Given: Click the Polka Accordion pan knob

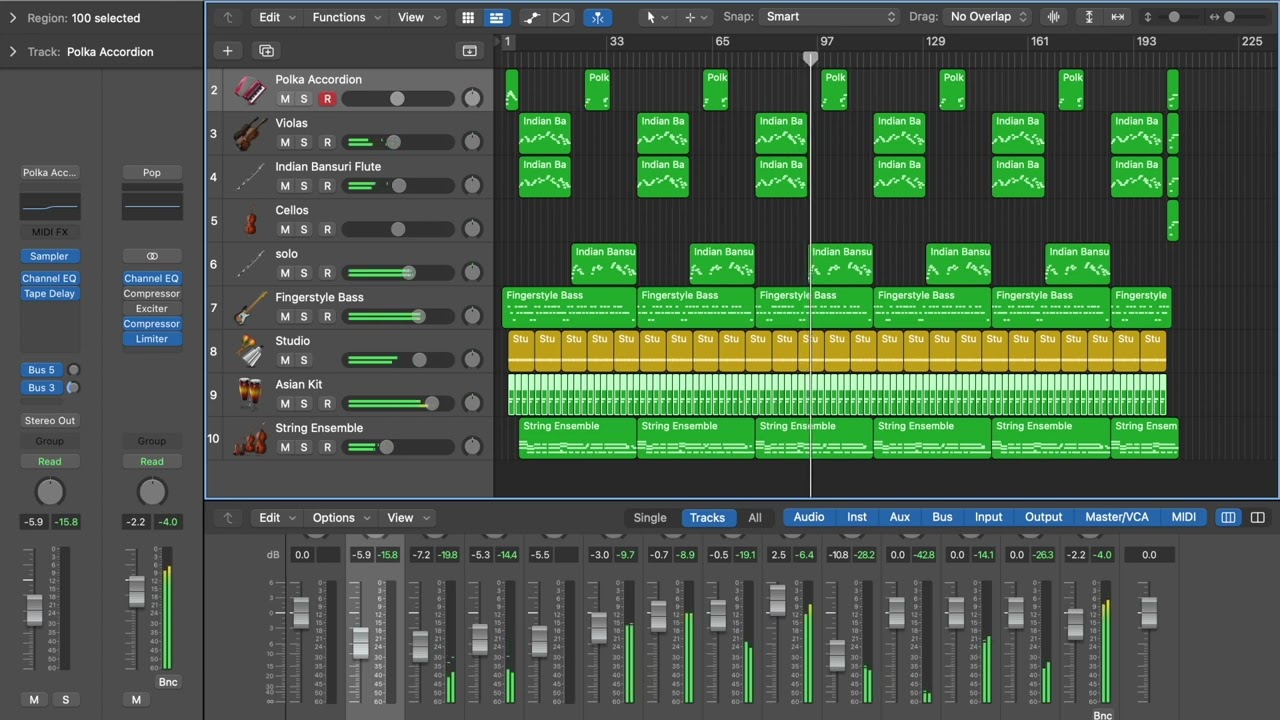Looking at the screenshot, I should coord(472,98).
